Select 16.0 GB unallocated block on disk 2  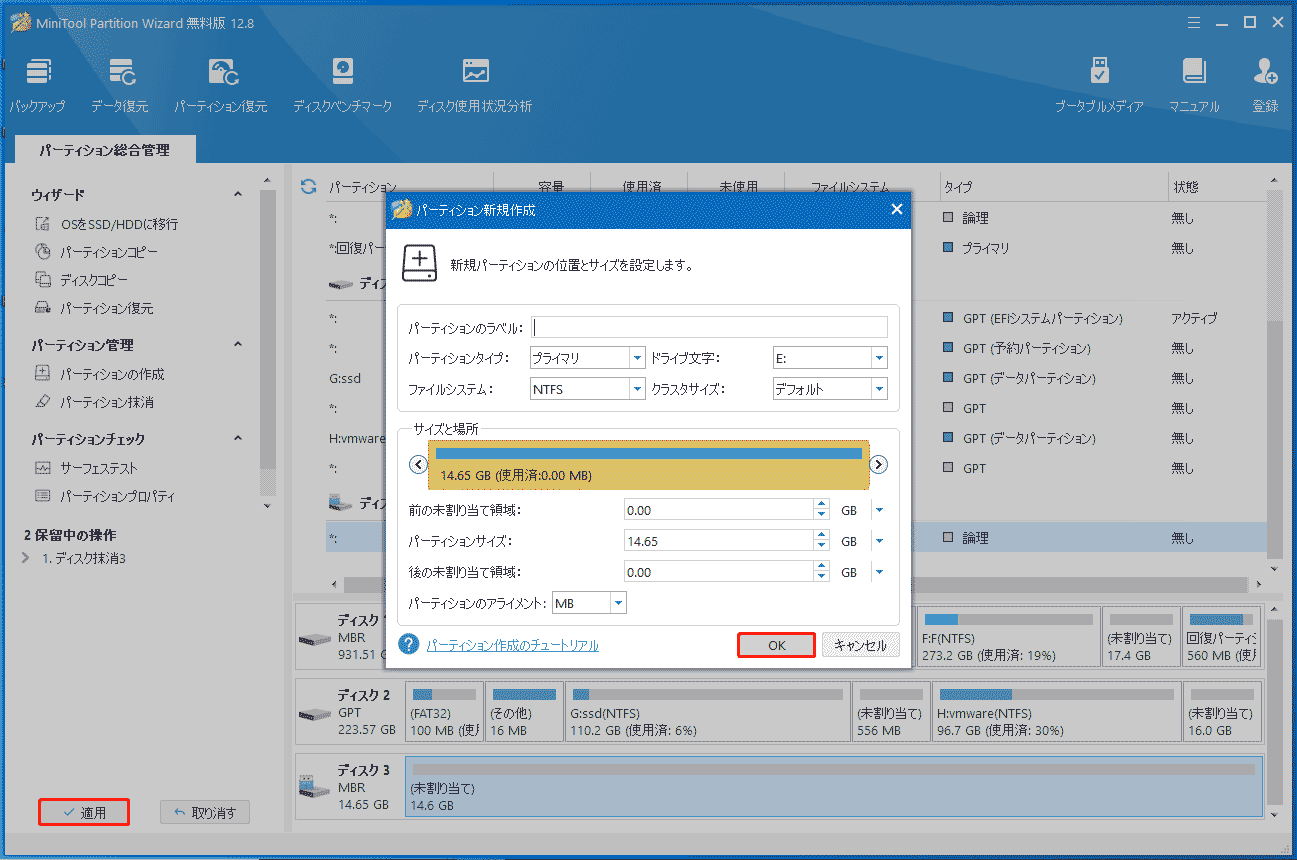coord(1223,711)
